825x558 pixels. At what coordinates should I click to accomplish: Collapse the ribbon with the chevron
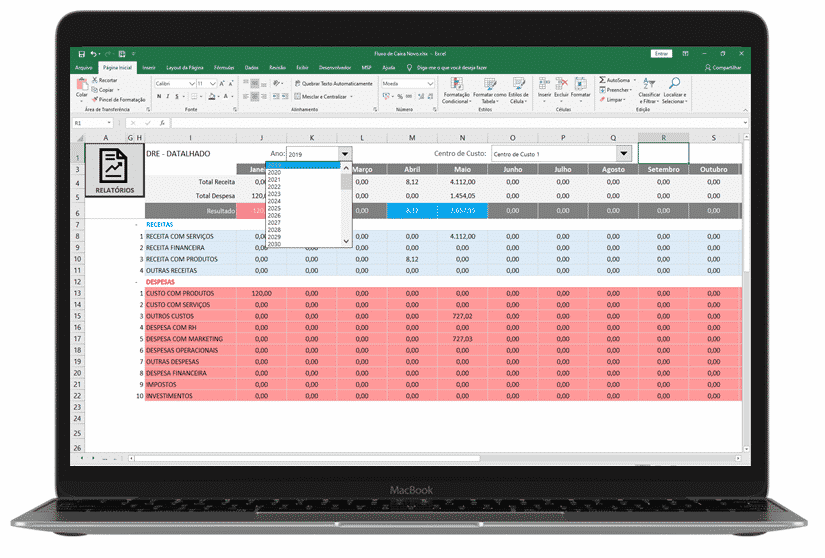point(745,109)
